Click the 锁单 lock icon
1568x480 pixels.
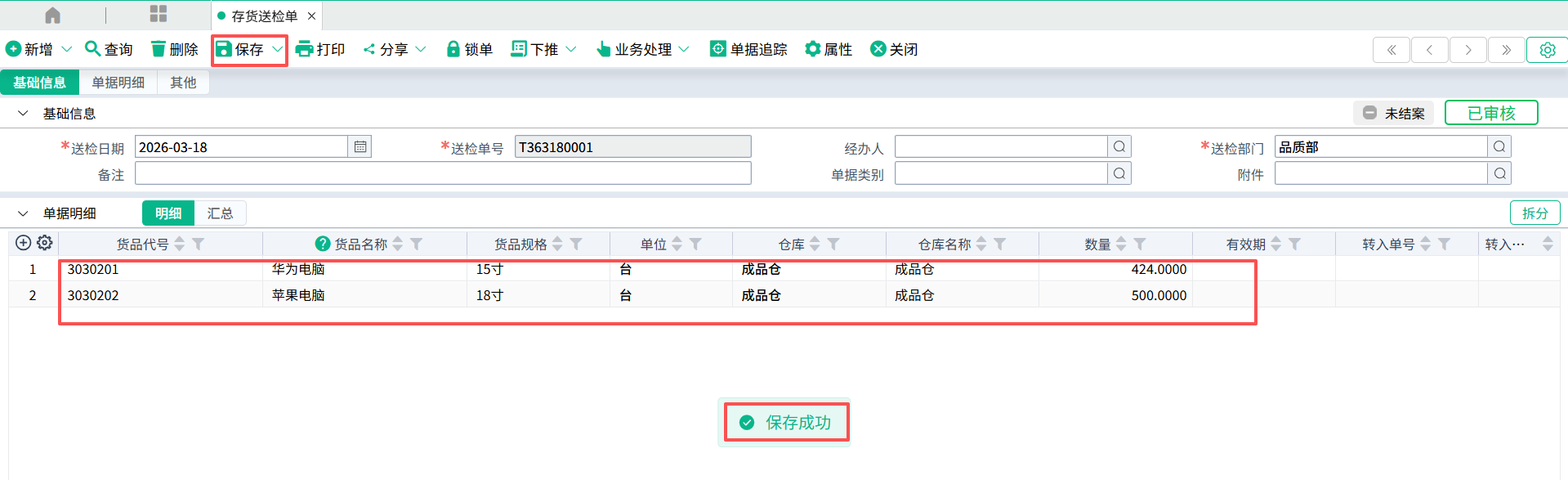click(453, 49)
